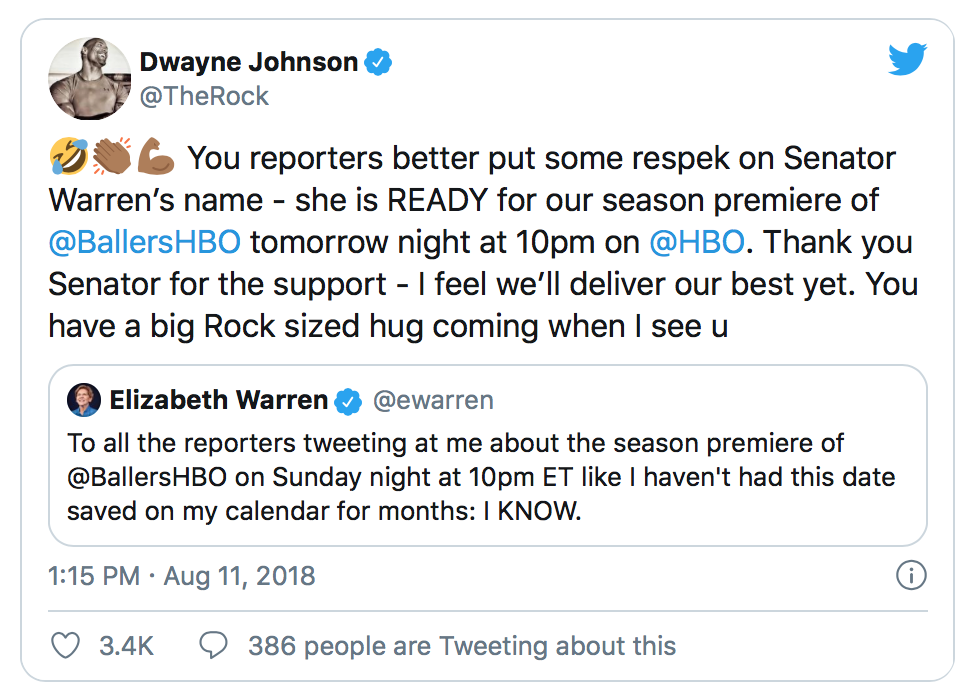The height and width of the screenshot is (698, 970).
Task: Click the Elizabeth Warren name in quoted tweet
Action: tap(218, 401)
